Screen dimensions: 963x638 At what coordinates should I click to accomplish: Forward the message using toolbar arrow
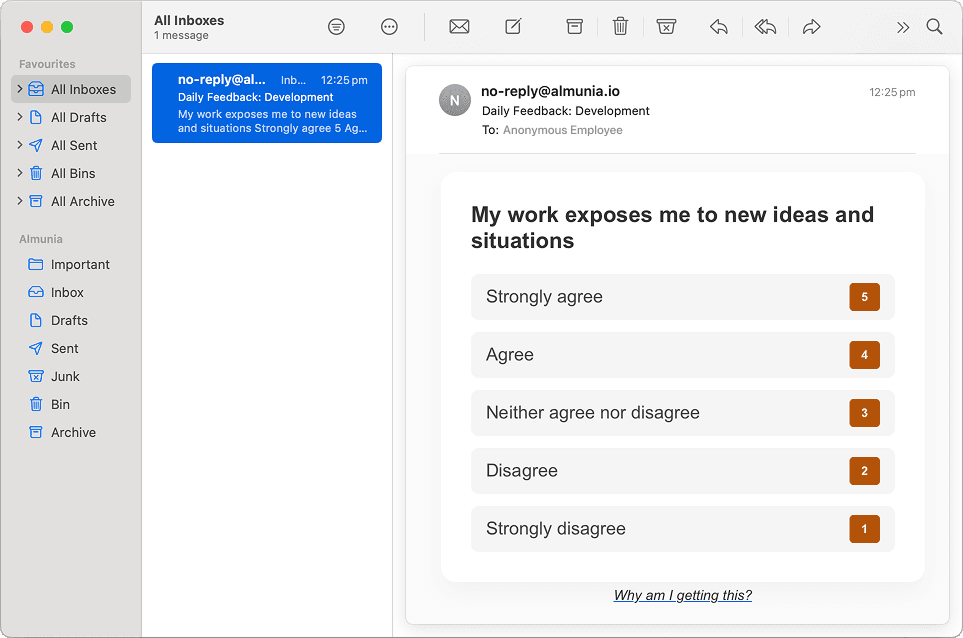[811, 27]
